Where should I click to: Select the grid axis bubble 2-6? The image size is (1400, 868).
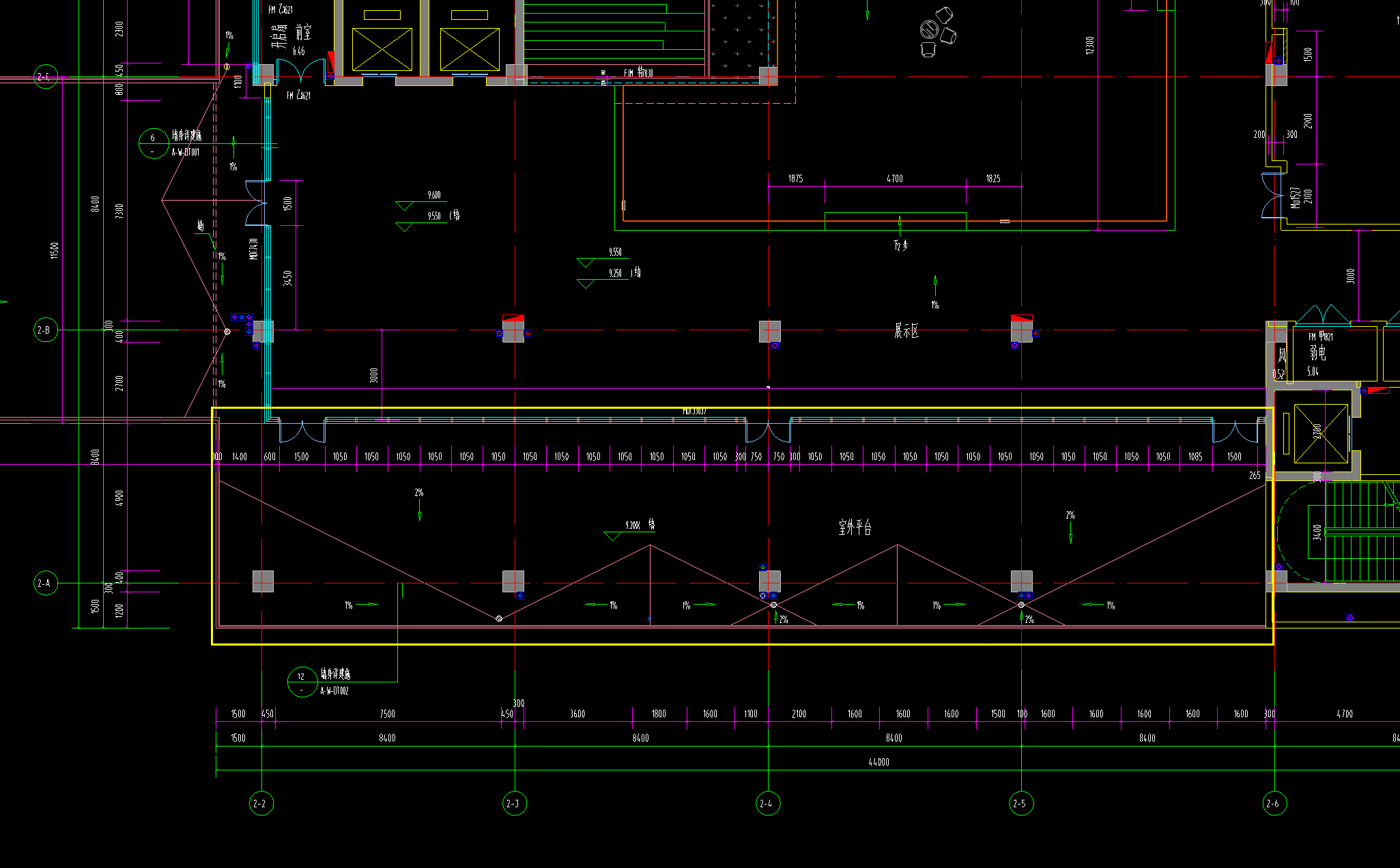pyautogui.click(x=1274, y=803)
